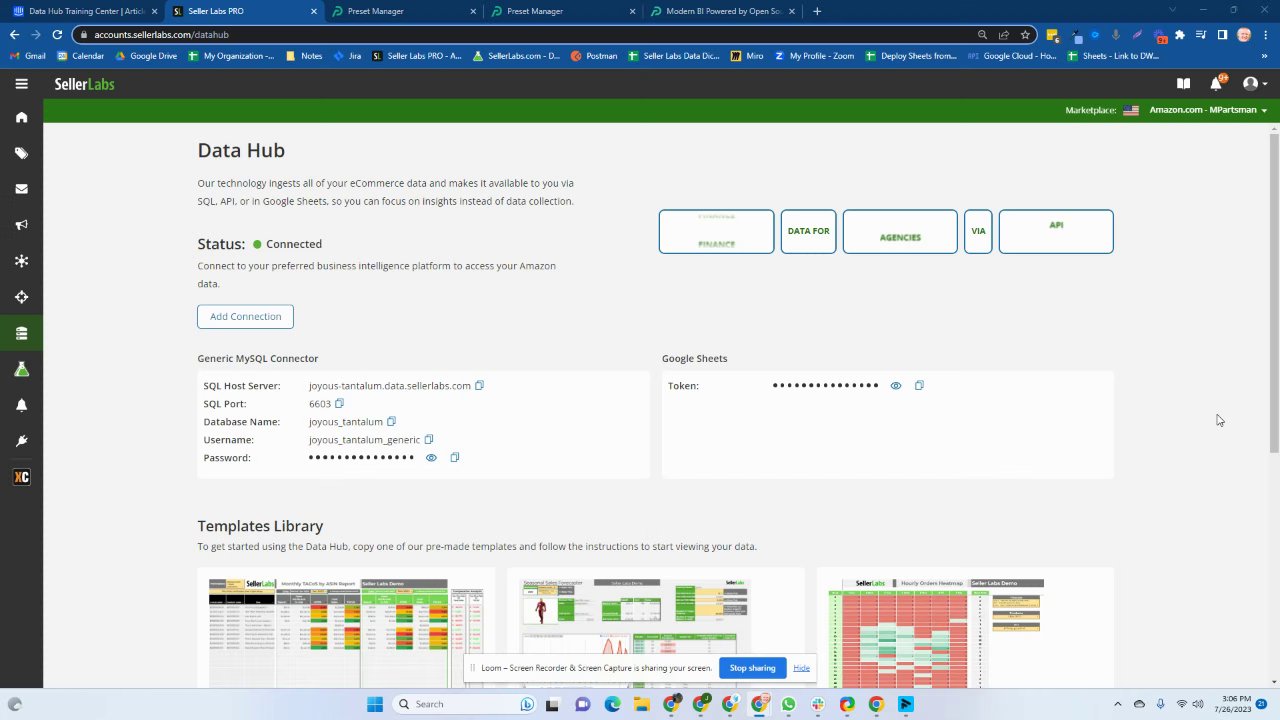Open the flask lab icon in sidebar
Image resolution: width=1280 pixels, height=720 pixels.
tap(21, 369)
